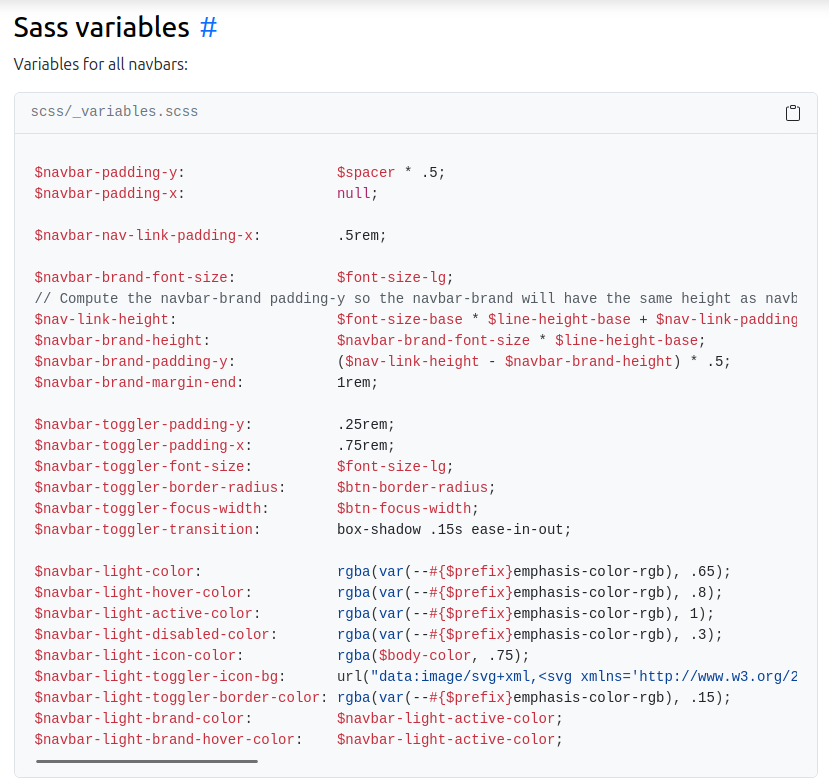Click $navbar-light-disabled-color variable
Viewport: 829px width, 783px height.
[x=152, y=635]
